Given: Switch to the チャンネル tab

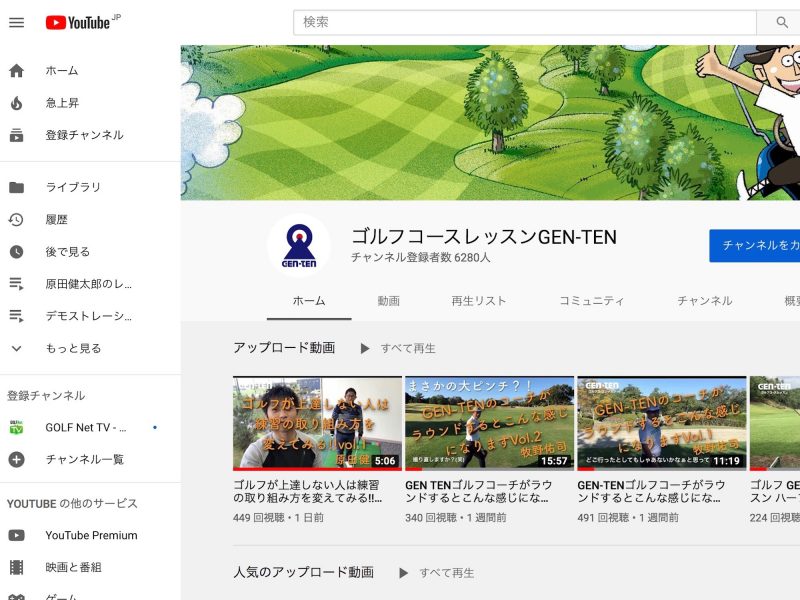Looking at the screenshot, I should 704,301.
